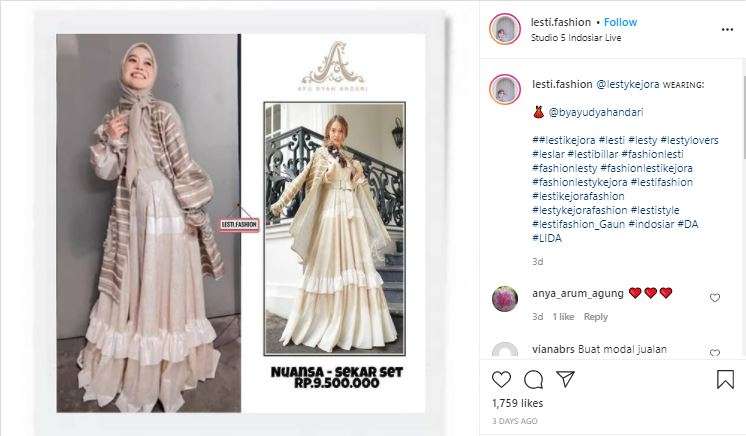
Task: Like the post with the heart icon
Action: click(x=501, y=379)
